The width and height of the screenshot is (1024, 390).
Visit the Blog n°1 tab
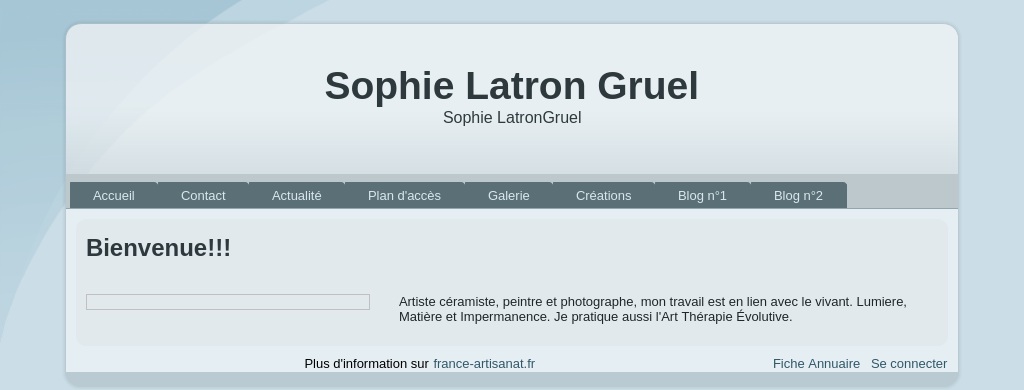702,195
